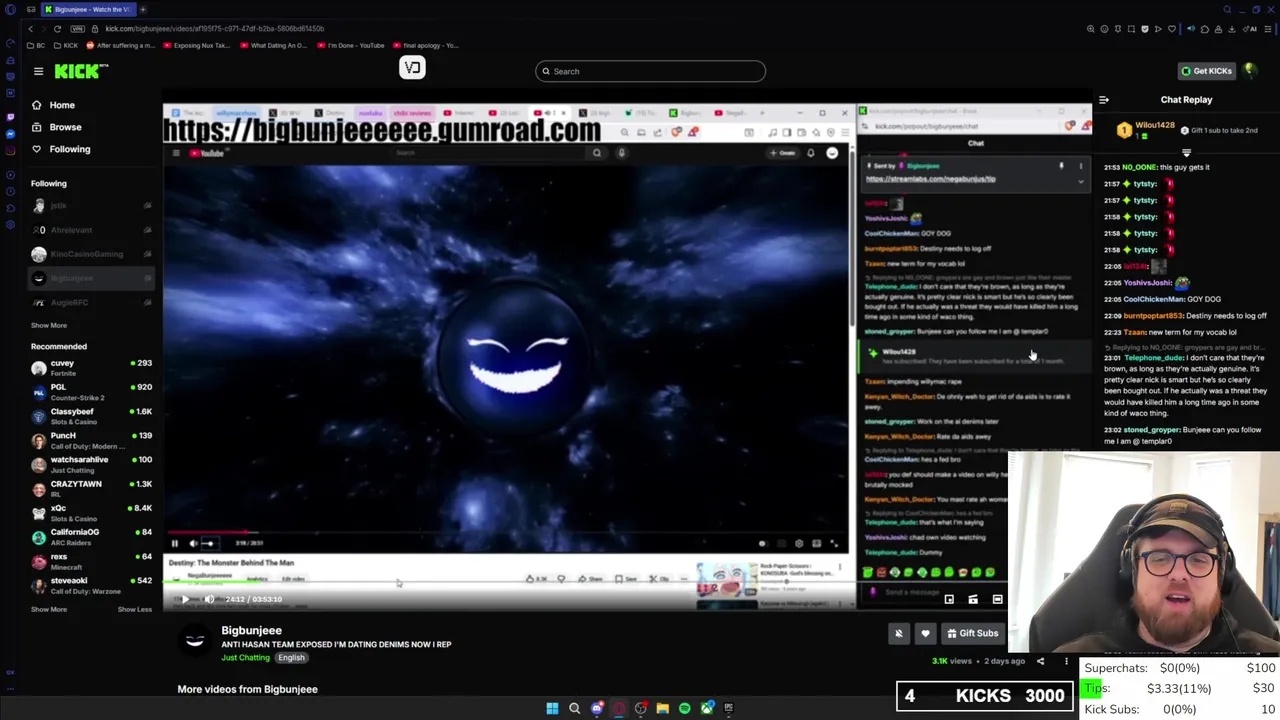
Task: Open Bigbunjeee's smiley channel avatar
Action: (x=195, y=640)
